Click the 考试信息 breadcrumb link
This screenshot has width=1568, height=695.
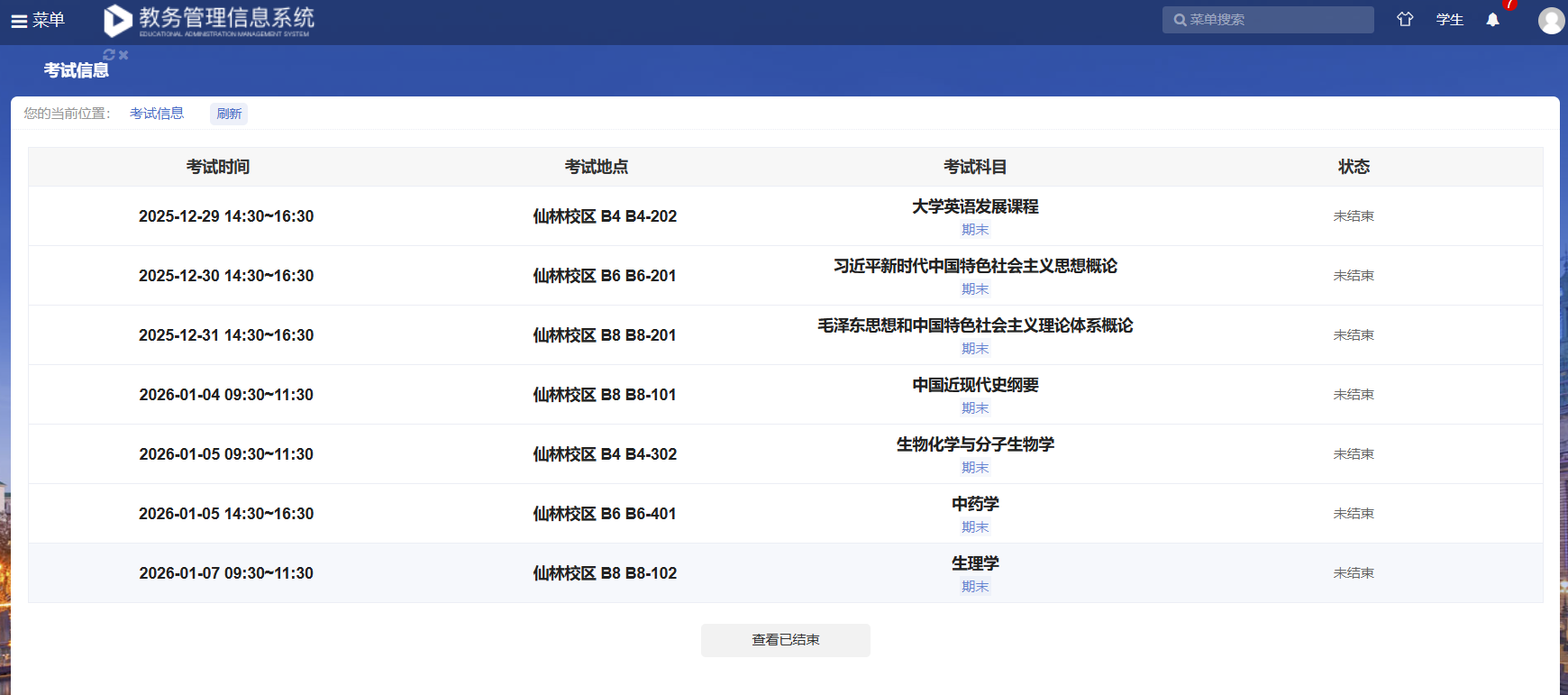[157, 114]
